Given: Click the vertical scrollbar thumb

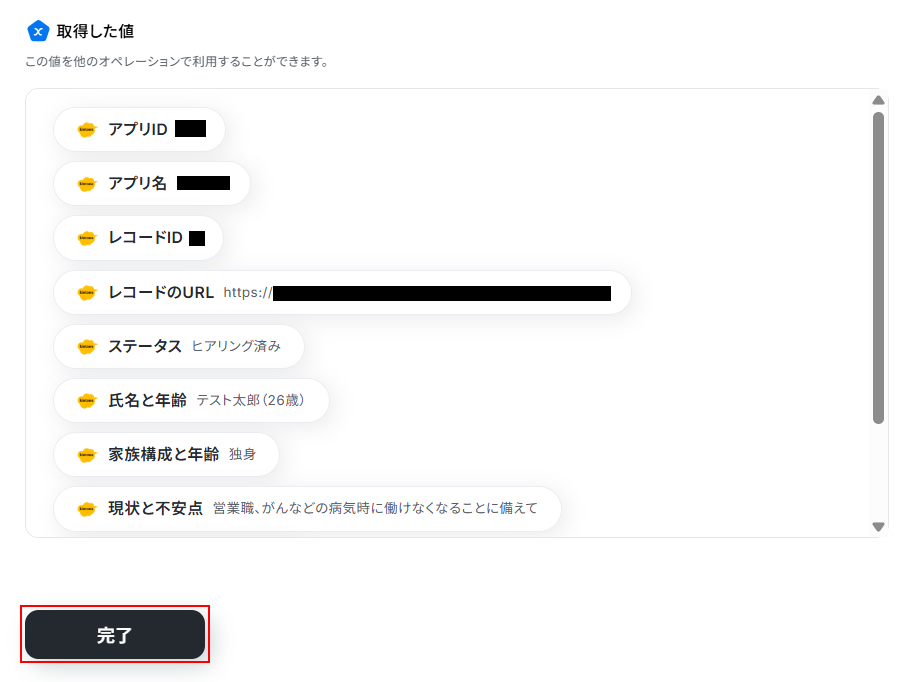Looking at the screenshot, I should pos(878,268).
